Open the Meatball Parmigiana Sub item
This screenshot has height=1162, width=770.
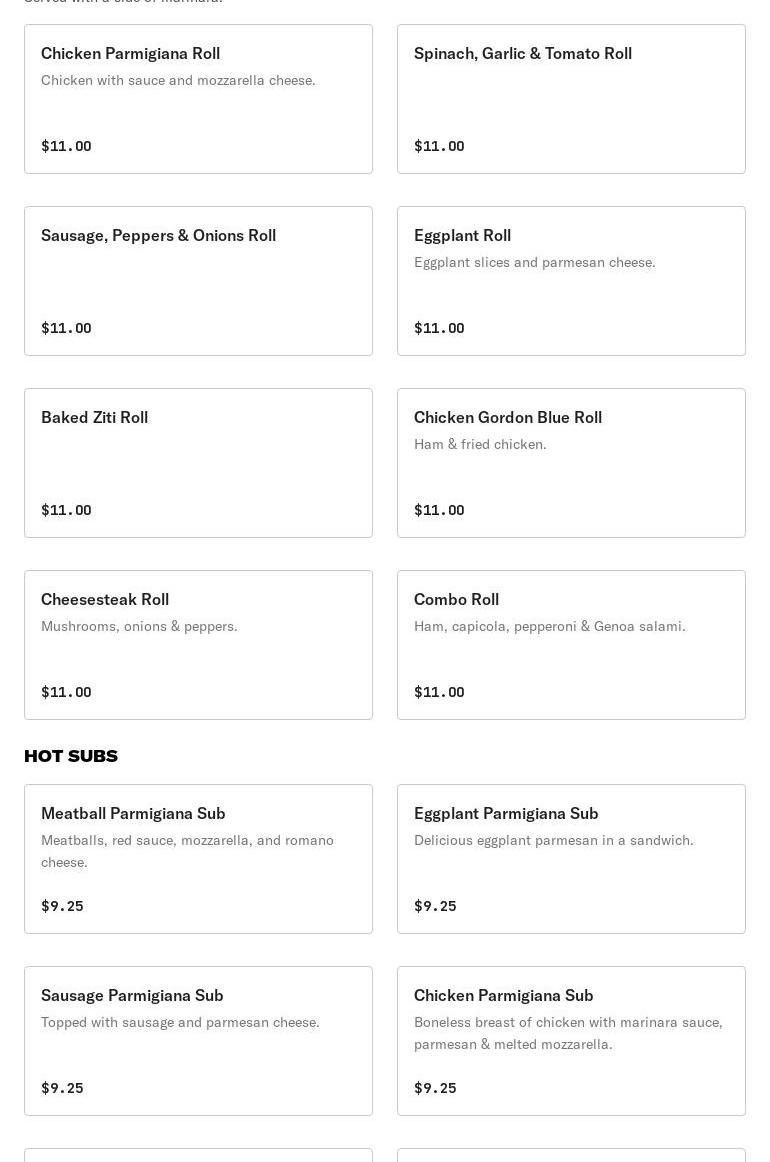tap(198, 859)
